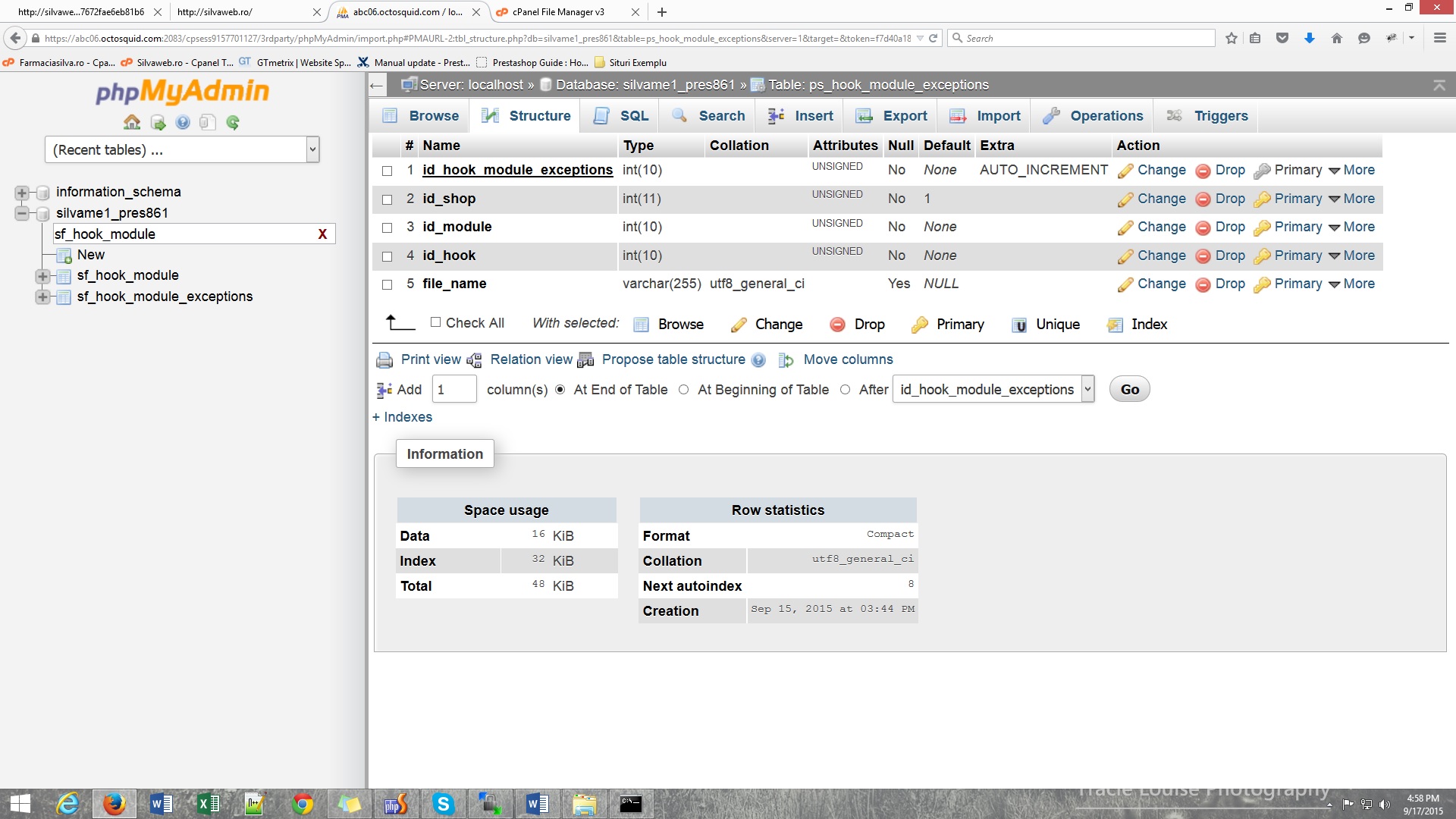This screenshot has height=819, width=1456.
Task: Expand information_schema database node
Action: 21,193
